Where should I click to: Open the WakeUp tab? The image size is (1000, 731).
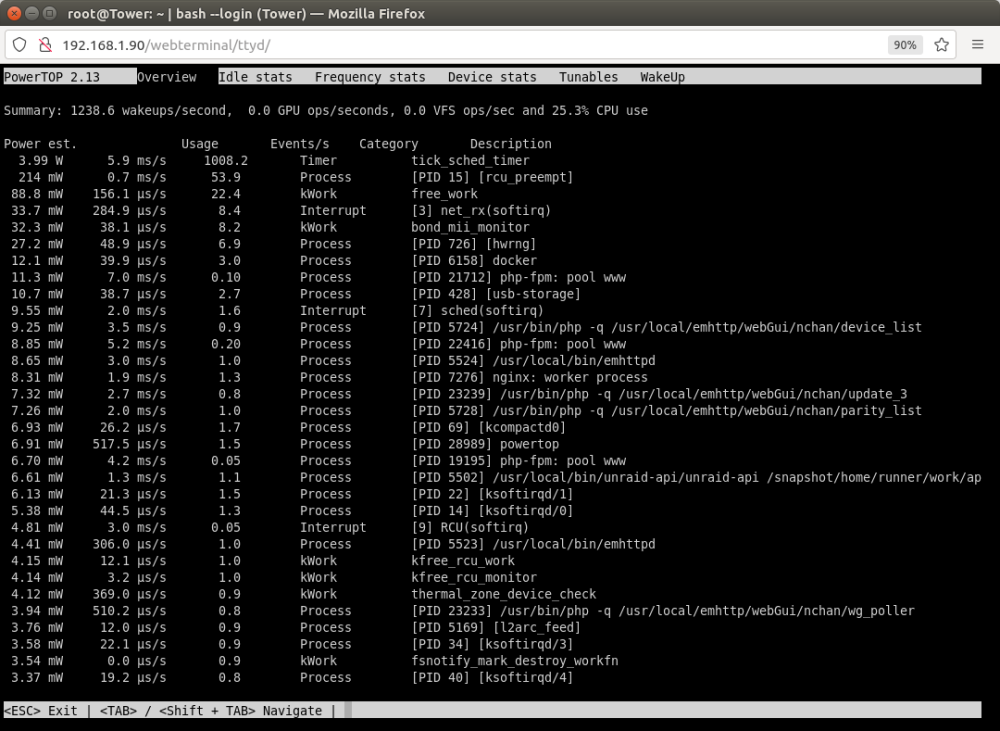tap(662, 77)
